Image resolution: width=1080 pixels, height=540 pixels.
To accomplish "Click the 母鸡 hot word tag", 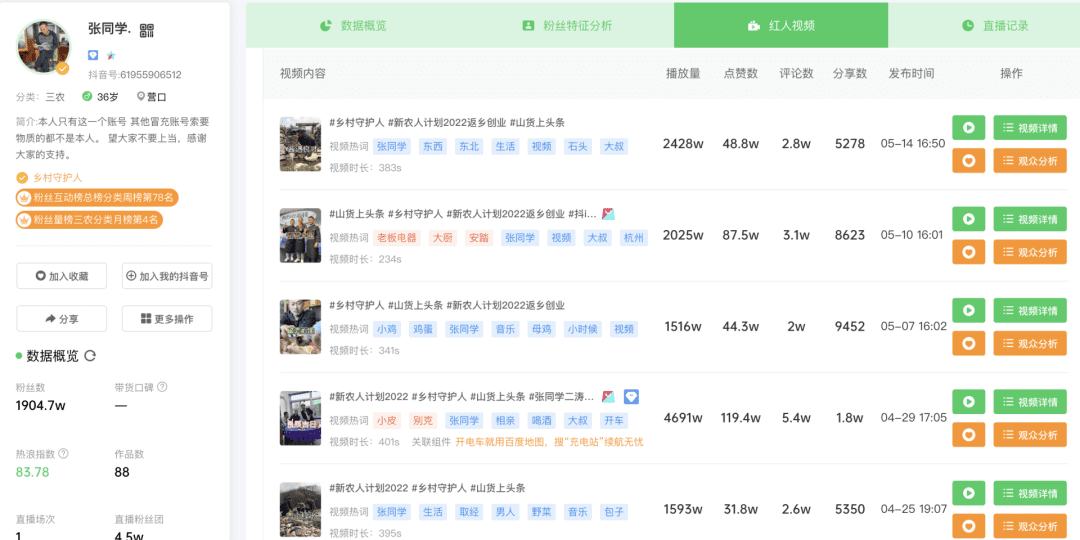I will point(541,329).
